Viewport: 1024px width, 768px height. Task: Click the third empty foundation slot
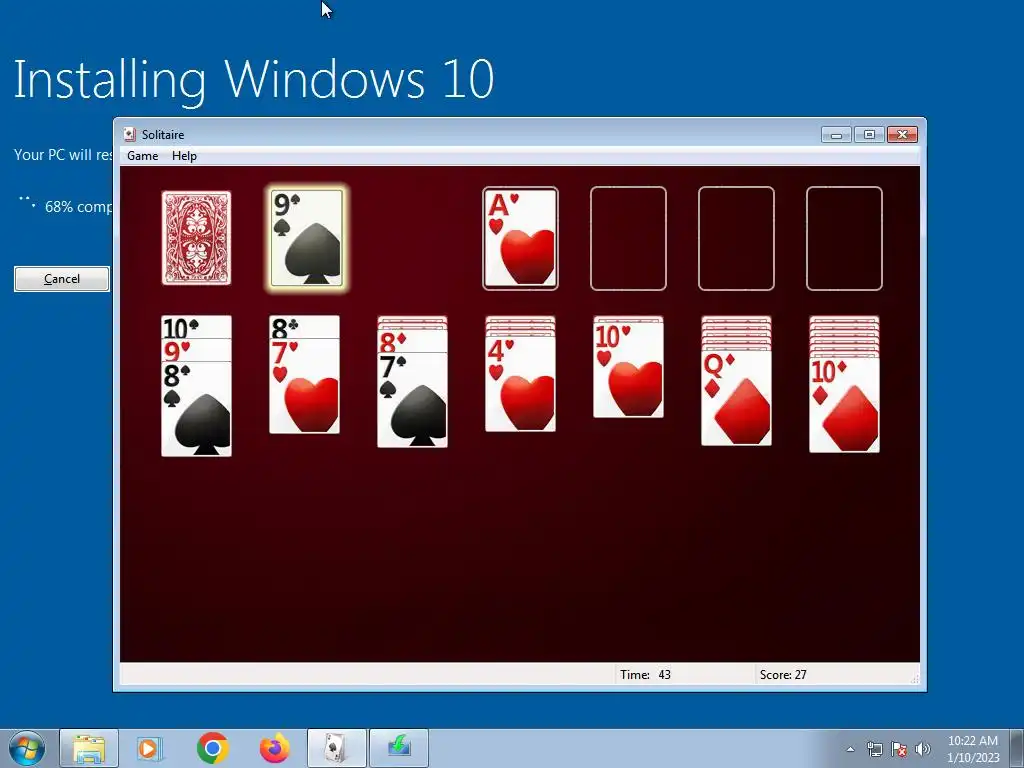click(x=736, y=238)
